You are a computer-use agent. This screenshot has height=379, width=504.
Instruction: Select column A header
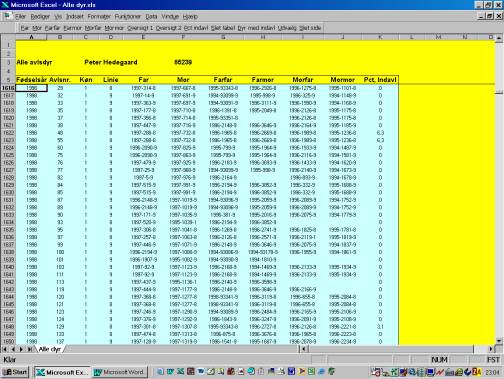click(31, 37)
